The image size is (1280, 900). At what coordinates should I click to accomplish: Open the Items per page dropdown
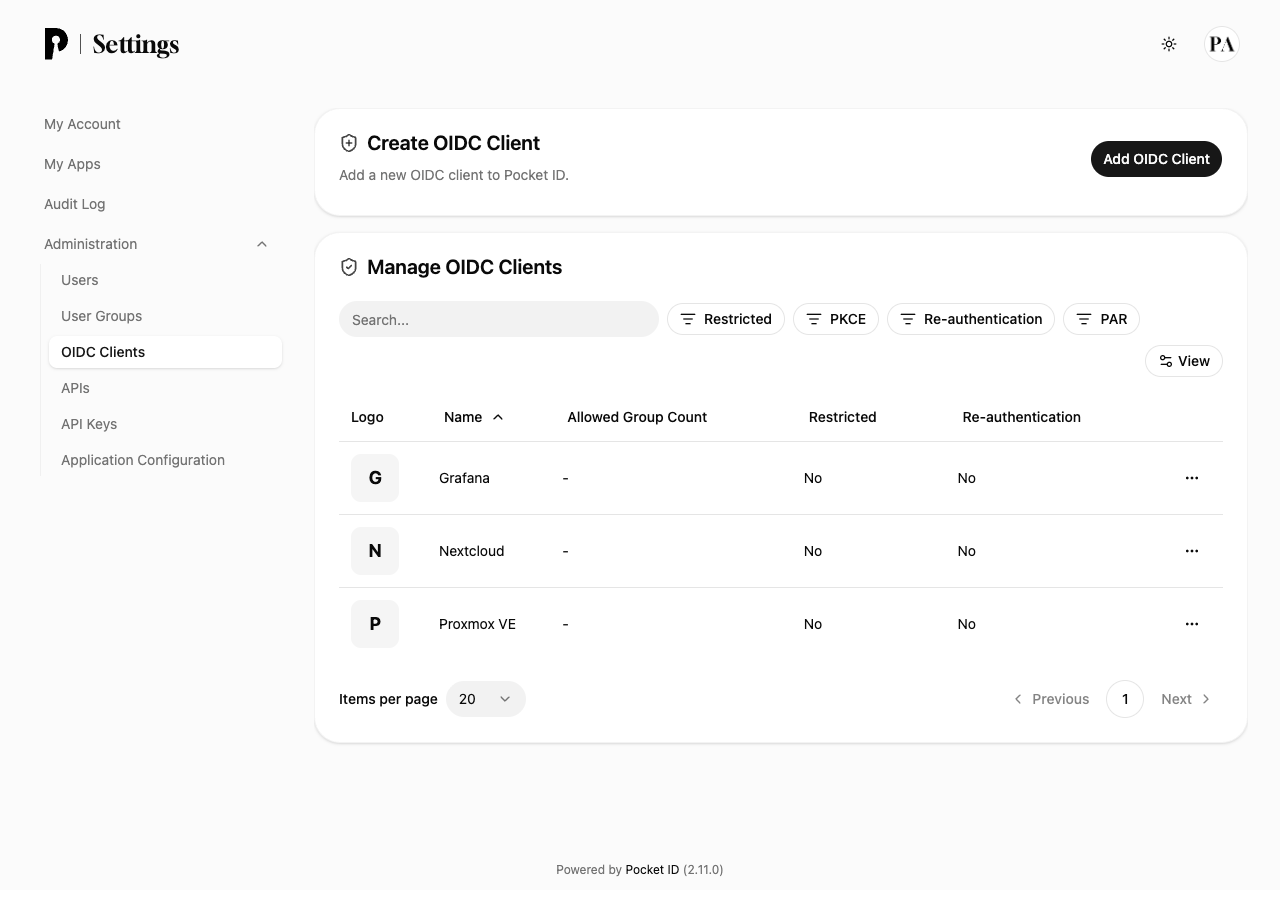click(486, 699)
